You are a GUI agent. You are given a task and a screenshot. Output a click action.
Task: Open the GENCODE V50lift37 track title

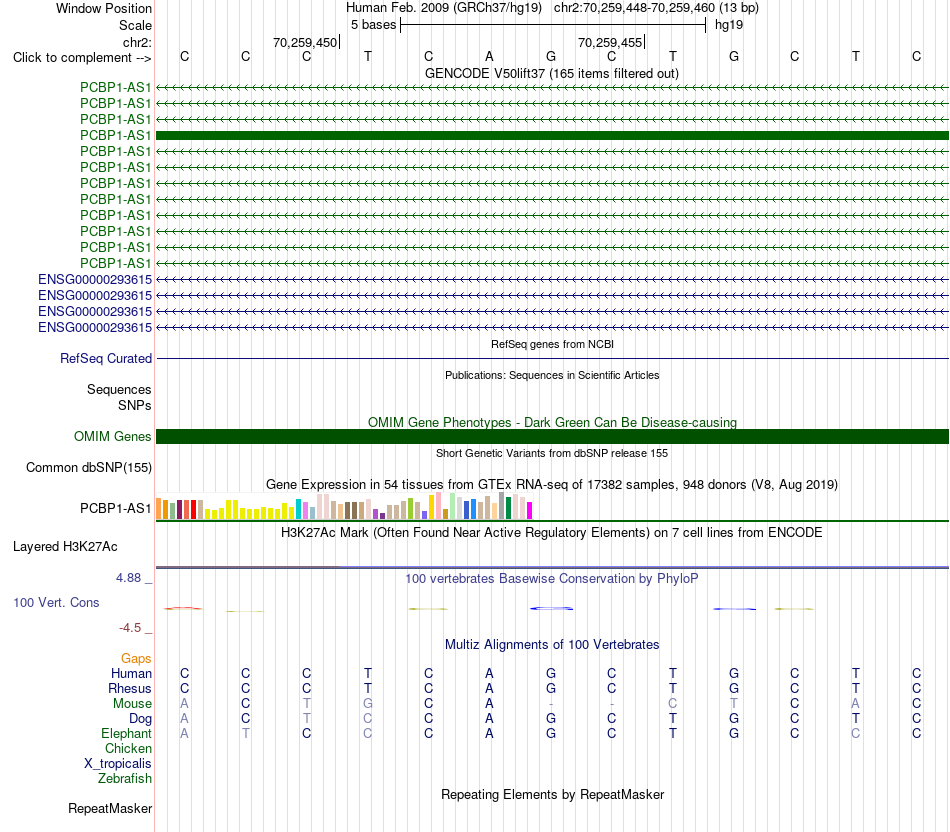pos(552,73)
